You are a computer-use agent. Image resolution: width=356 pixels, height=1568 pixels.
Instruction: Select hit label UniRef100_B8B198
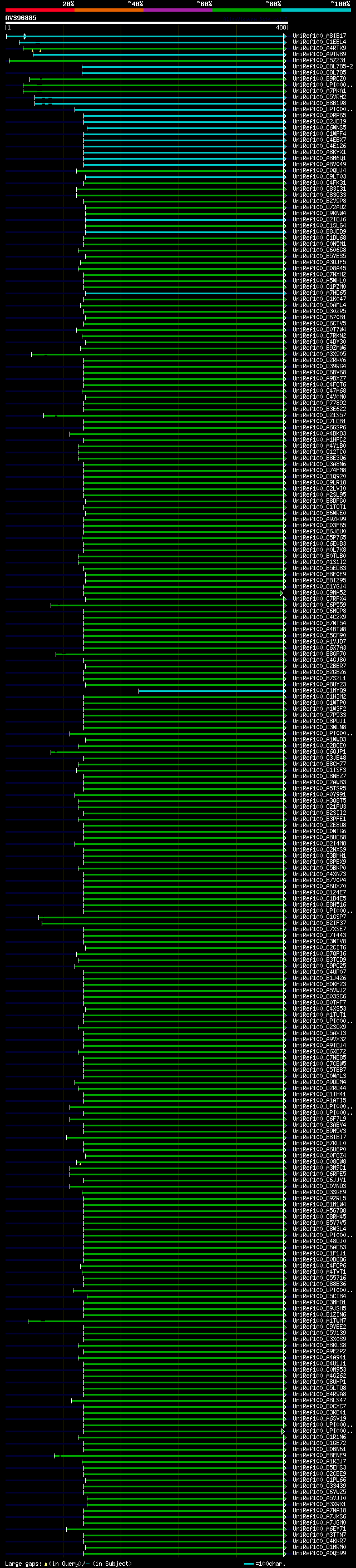319,103
